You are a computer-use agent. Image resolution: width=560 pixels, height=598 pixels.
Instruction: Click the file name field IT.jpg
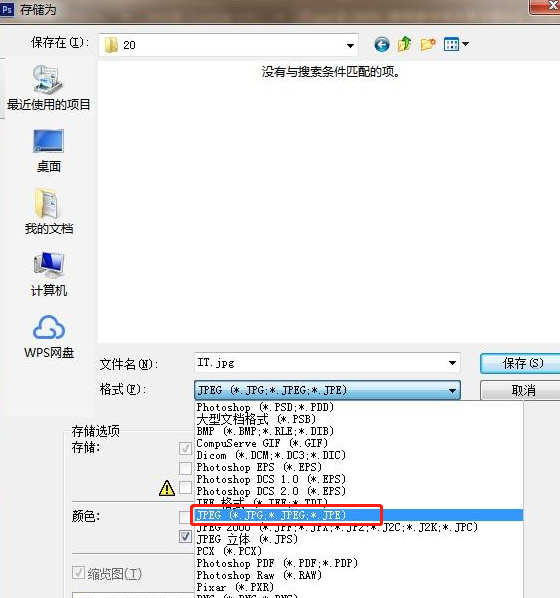click(320, 363)
